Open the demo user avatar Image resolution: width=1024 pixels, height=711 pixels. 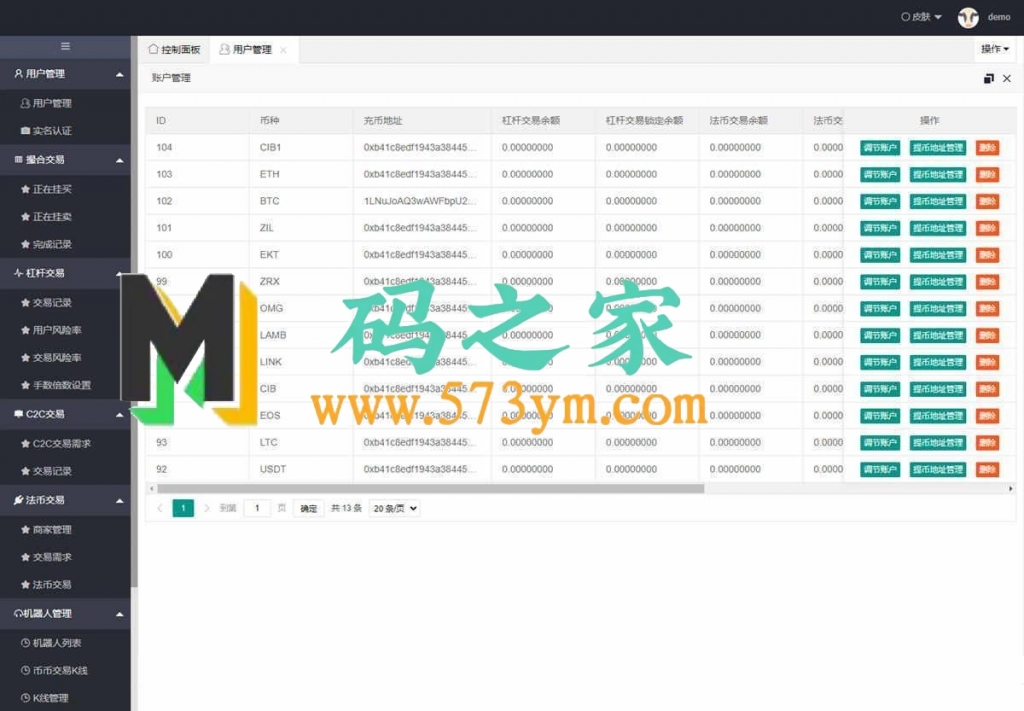coord(968,18)
